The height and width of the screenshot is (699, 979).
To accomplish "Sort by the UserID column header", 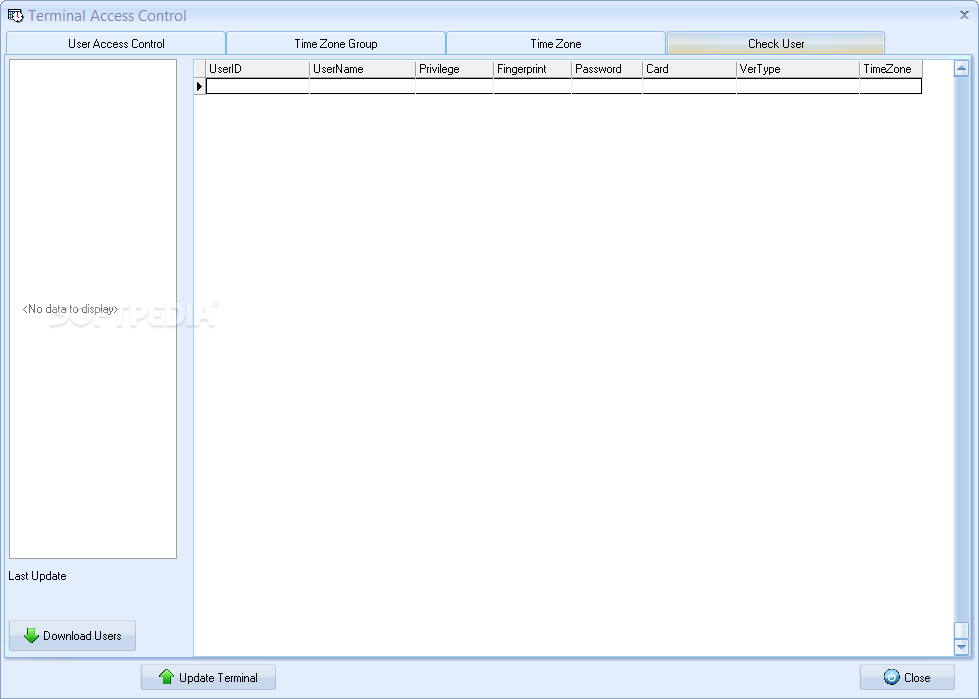I will coord(257,69).
